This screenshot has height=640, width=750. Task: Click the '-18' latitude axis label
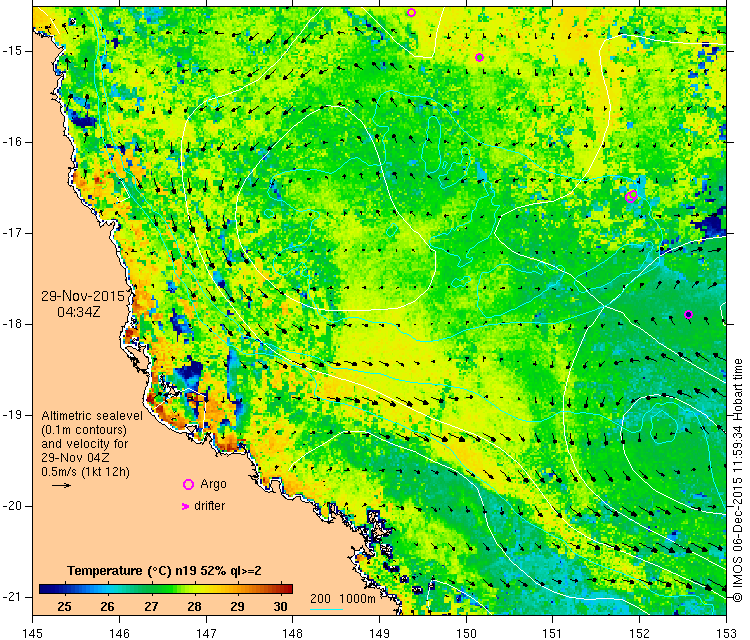tap(11, 324)
